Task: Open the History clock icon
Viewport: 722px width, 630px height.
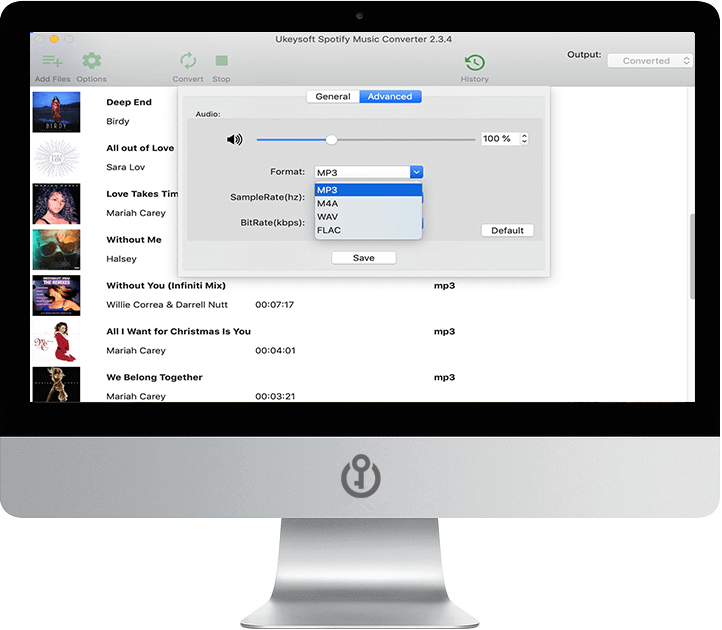Action: point(474,63)
